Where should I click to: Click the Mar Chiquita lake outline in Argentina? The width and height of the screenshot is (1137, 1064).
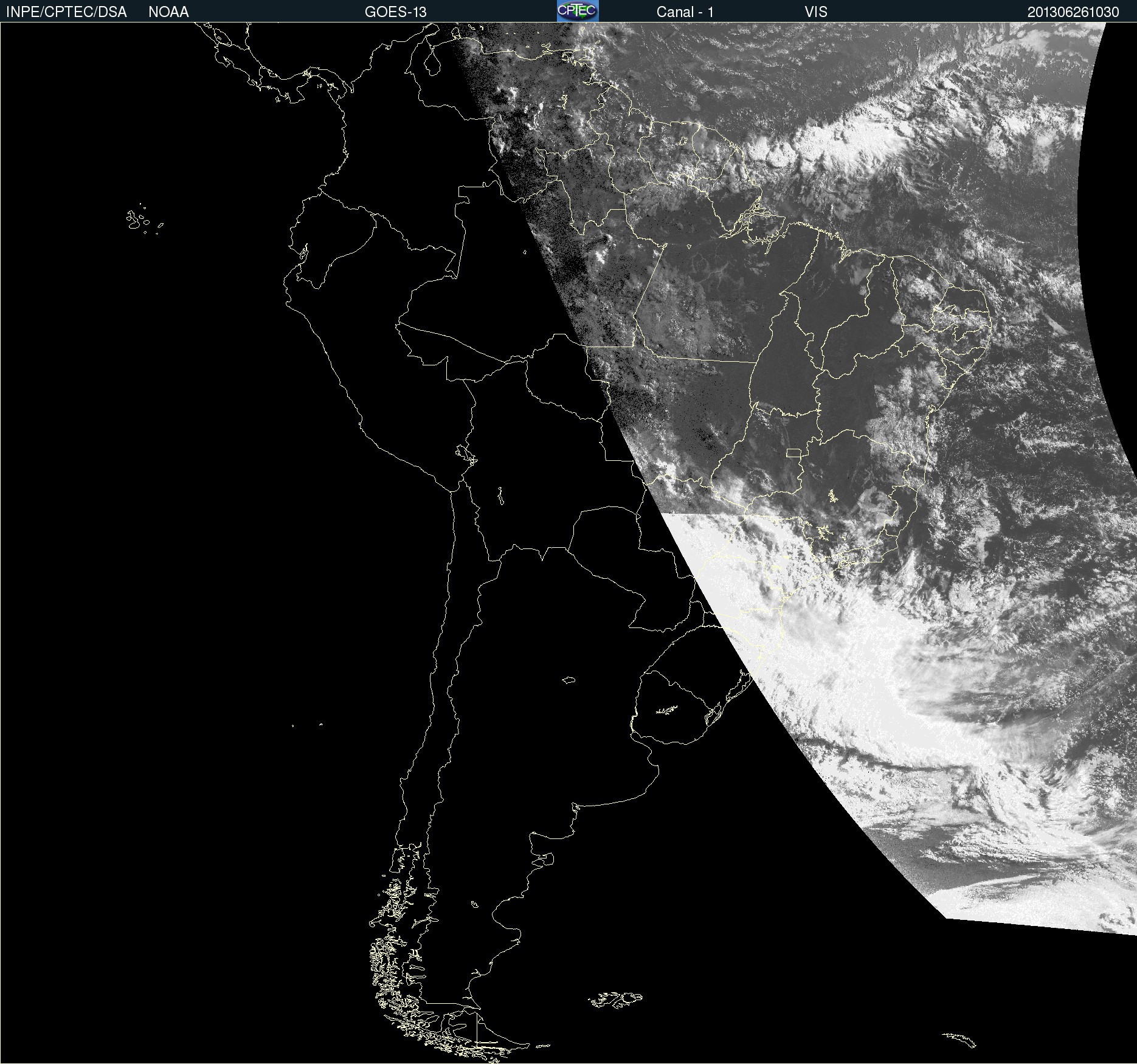[568, 680]
